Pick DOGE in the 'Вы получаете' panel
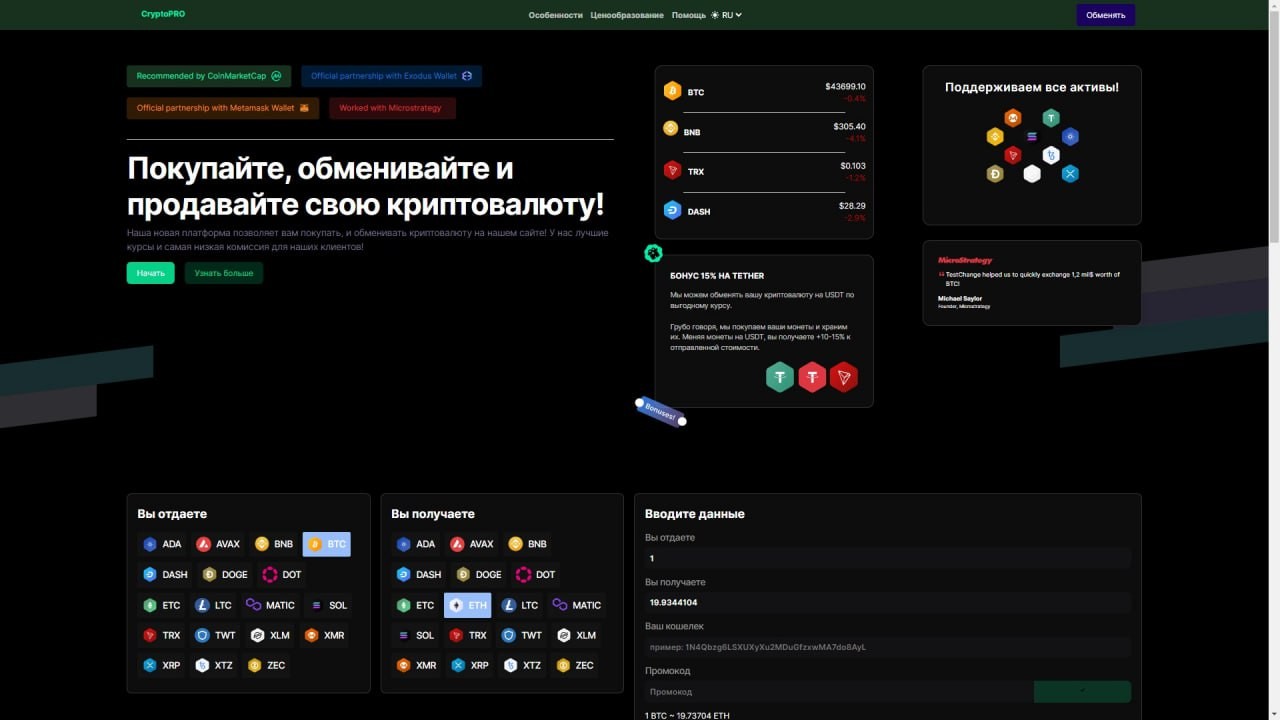 (x=480, y=574)
